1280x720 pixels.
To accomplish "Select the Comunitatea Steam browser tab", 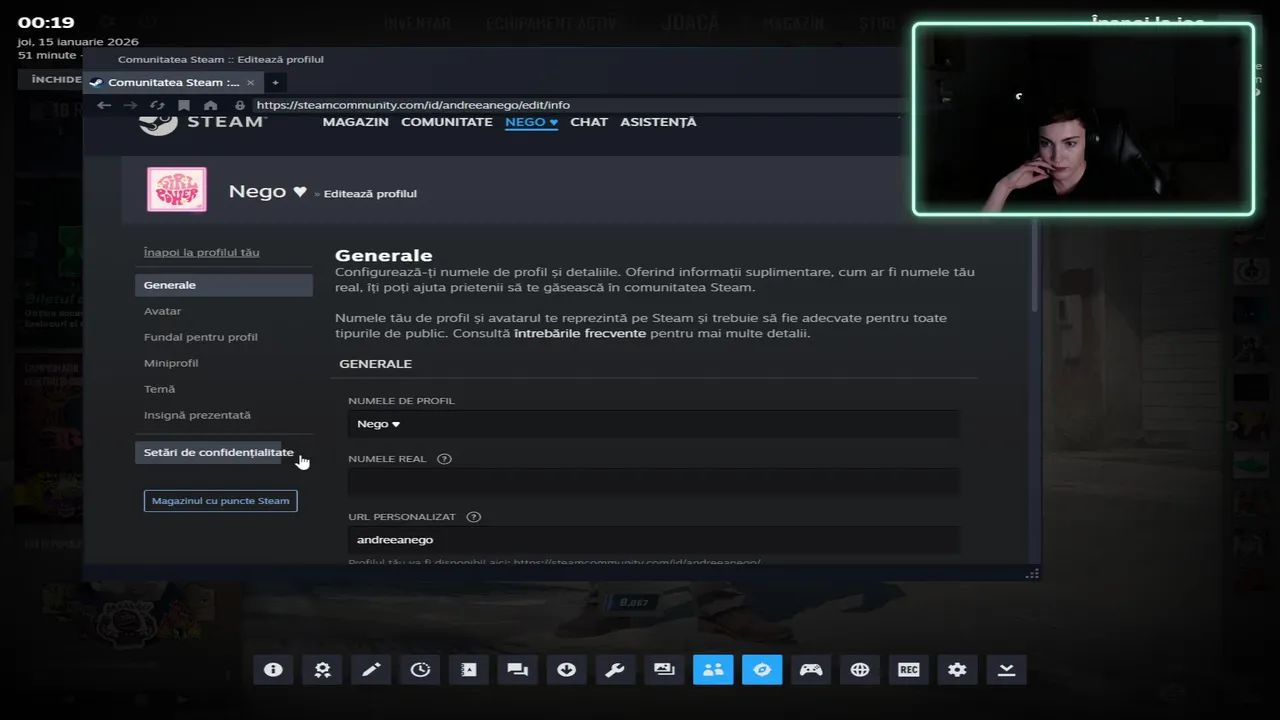I will point(173,82).
